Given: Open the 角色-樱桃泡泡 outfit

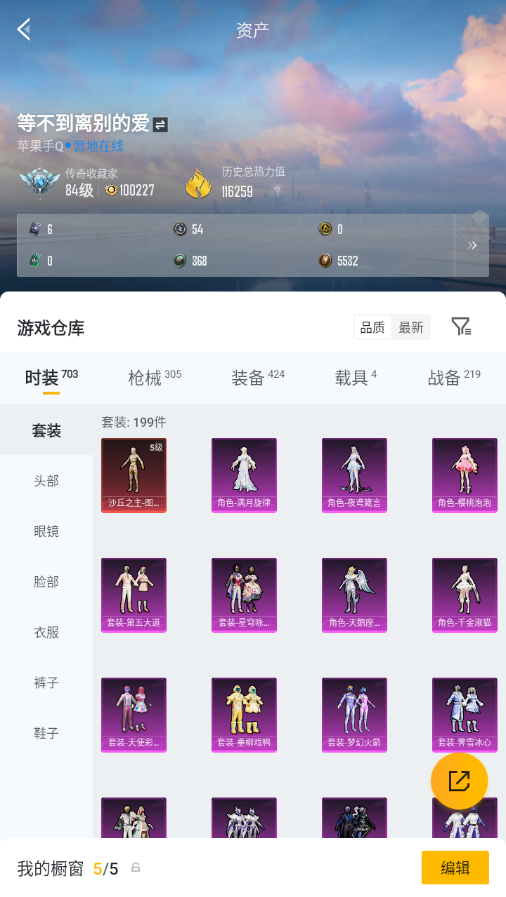Looking at the screenshot, I should [x=465, y=475].
